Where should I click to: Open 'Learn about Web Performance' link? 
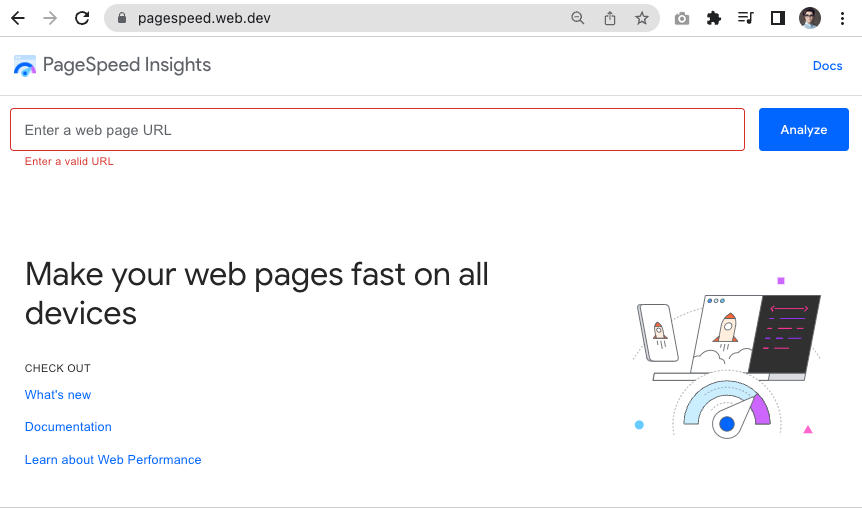113,460
